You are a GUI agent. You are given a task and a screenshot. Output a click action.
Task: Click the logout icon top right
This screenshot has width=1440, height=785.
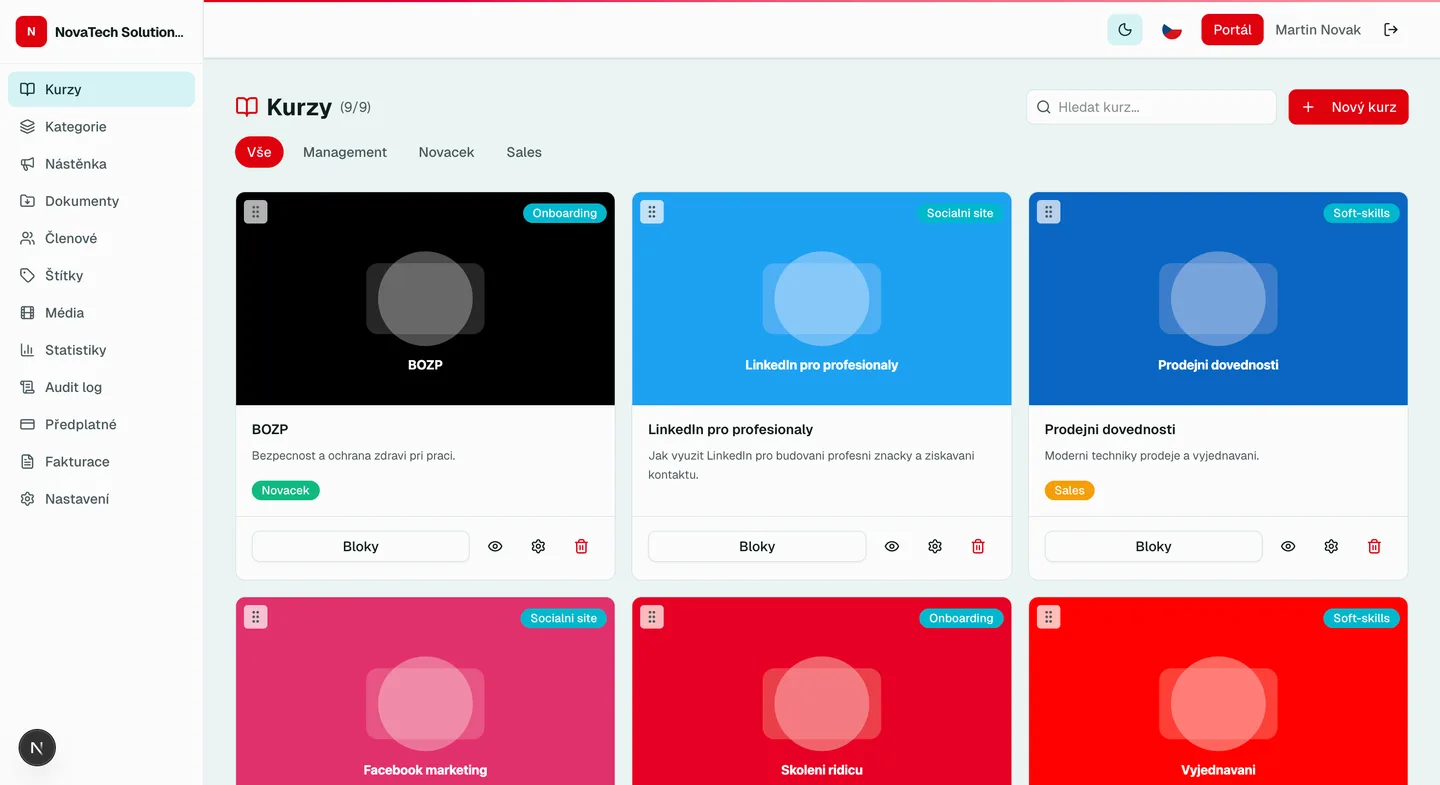pyautogui.click(x=1391, y=29)
